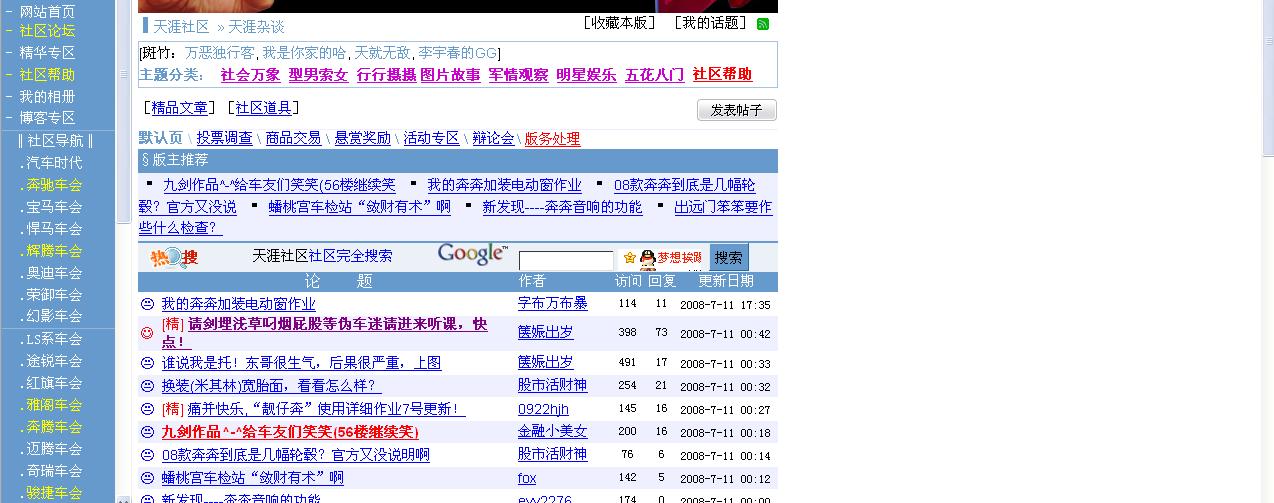Click the Google logo in search bar
Image resolution: width=1274 pixels, height=503 pixels.
tap(472, 254)
